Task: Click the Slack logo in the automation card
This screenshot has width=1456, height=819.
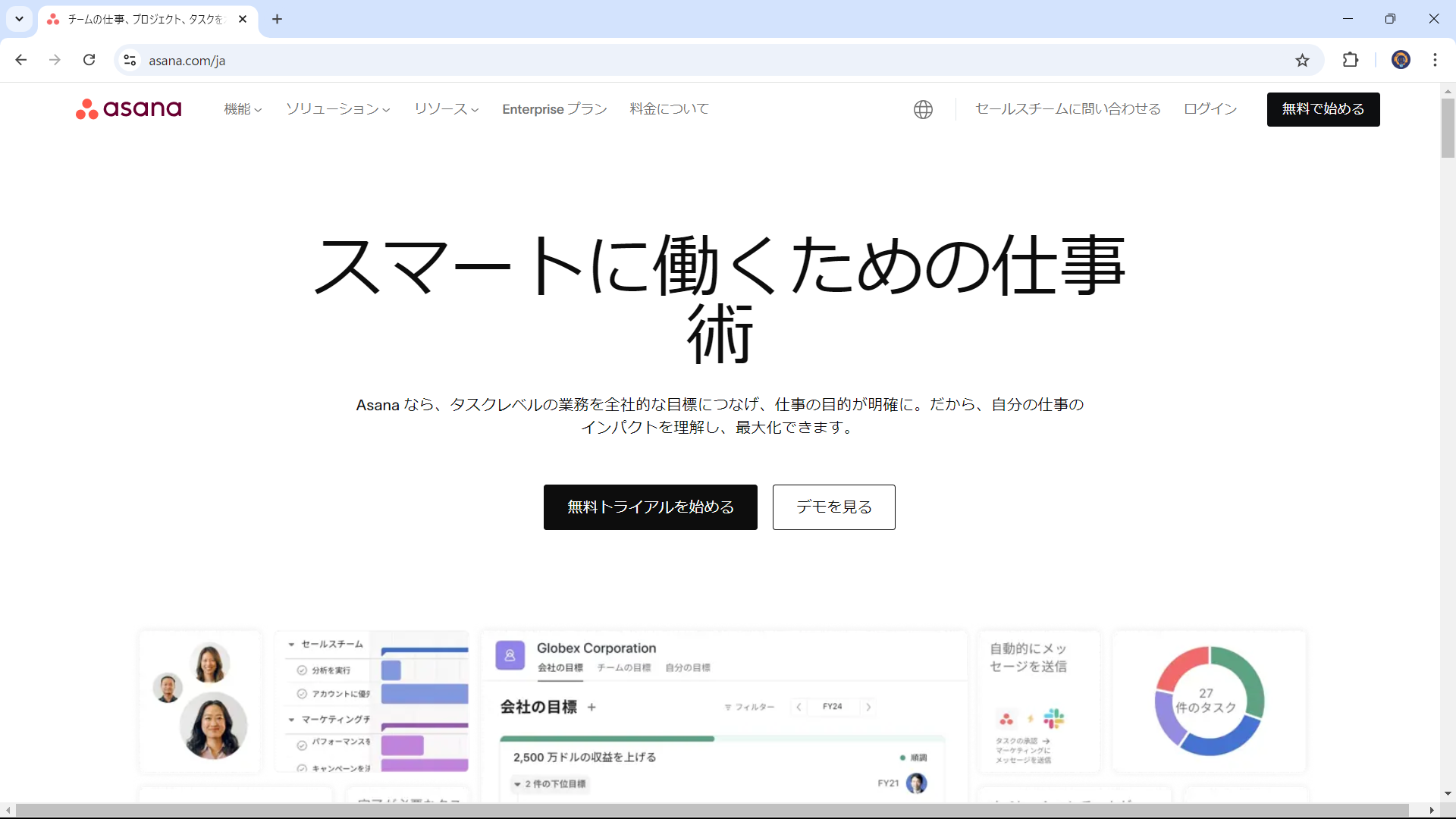Action: pos(1053,718)
